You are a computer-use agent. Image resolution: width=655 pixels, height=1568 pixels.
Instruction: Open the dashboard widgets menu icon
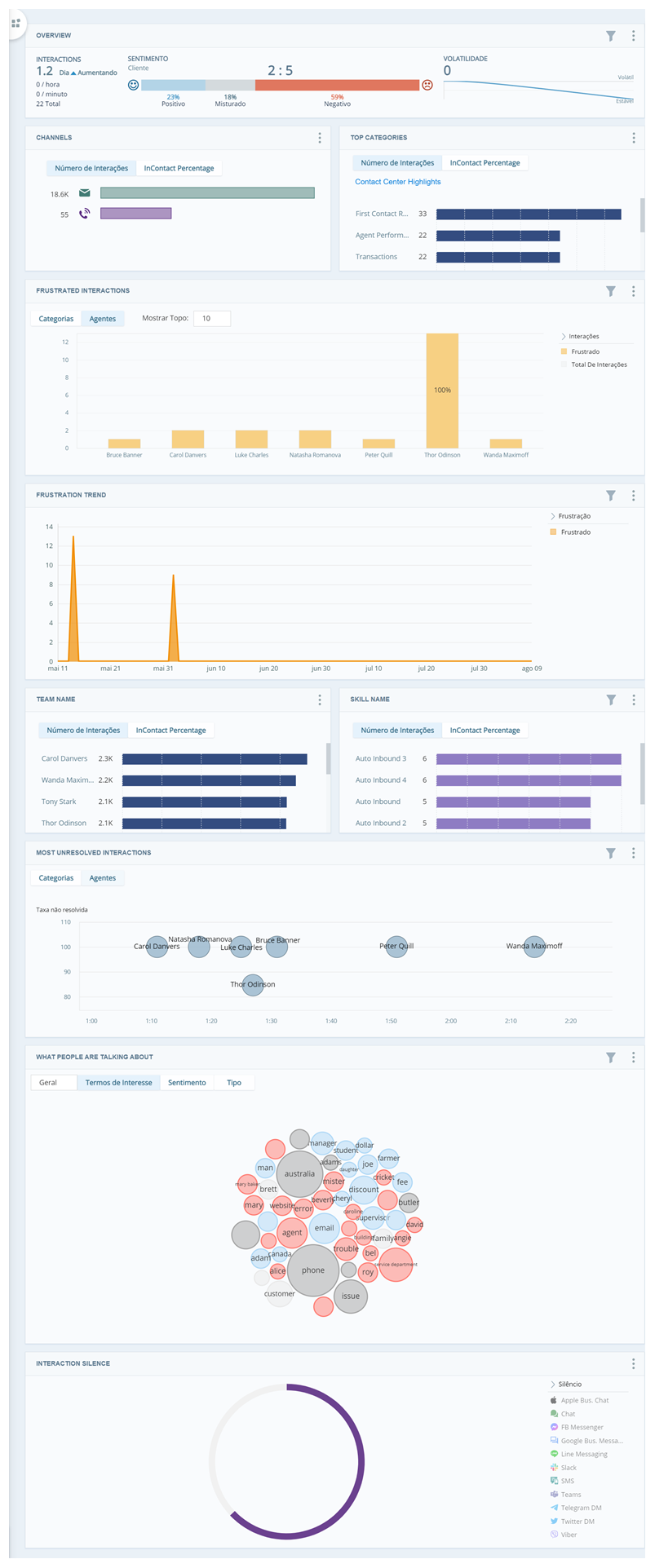coord(15,23)
